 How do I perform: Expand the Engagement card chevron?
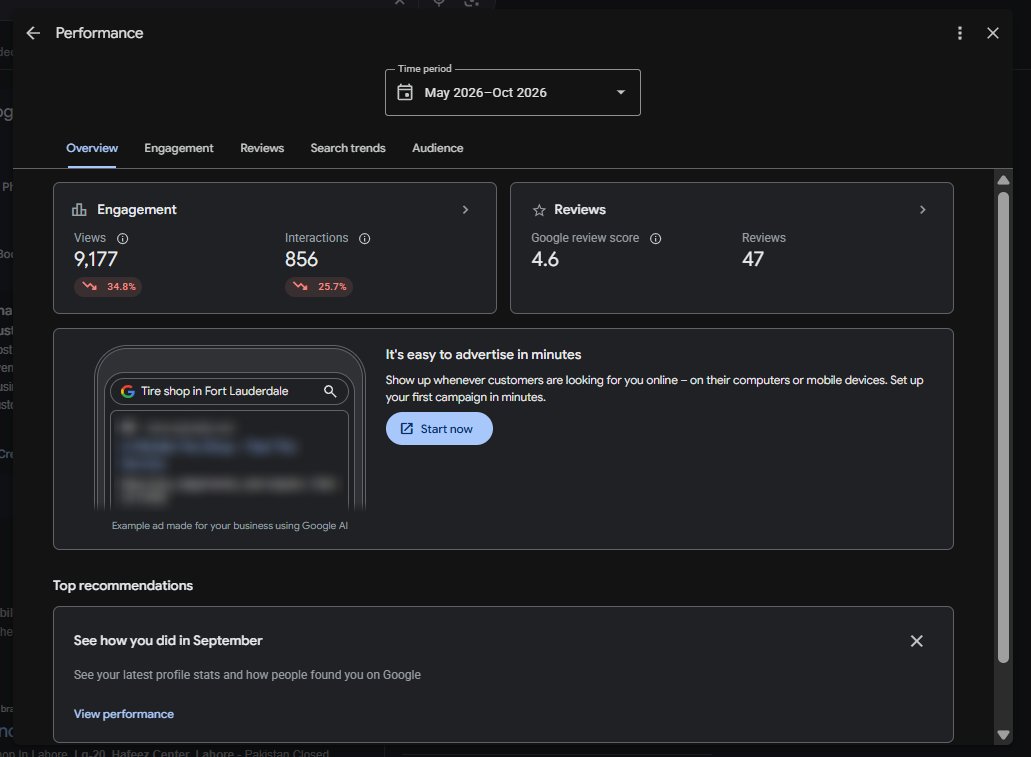pyautogui.click(x=465, y=209)
